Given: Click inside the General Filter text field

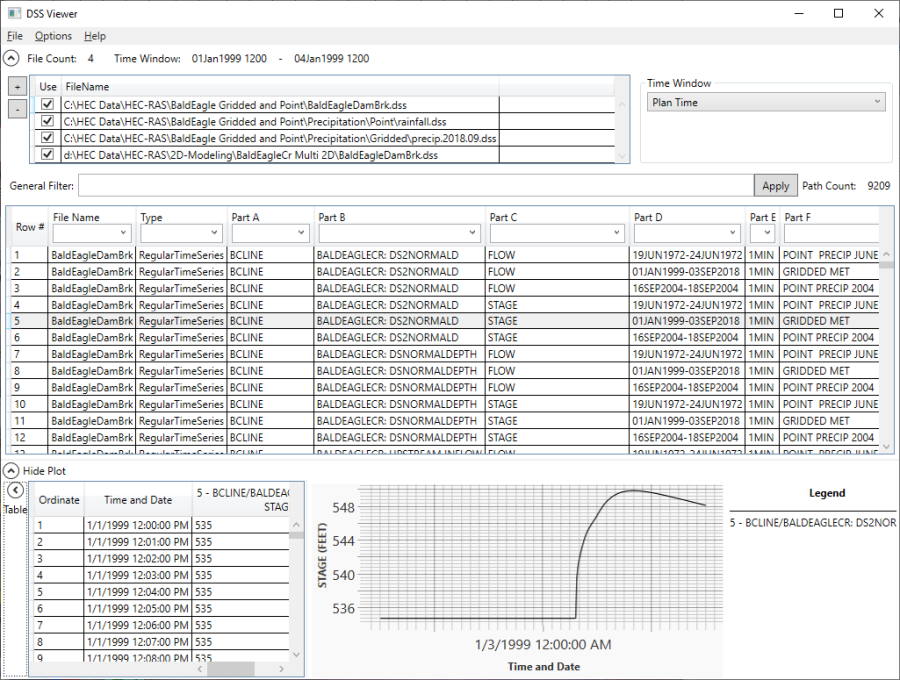Looking at the screenshot, I should click(415, 186).
